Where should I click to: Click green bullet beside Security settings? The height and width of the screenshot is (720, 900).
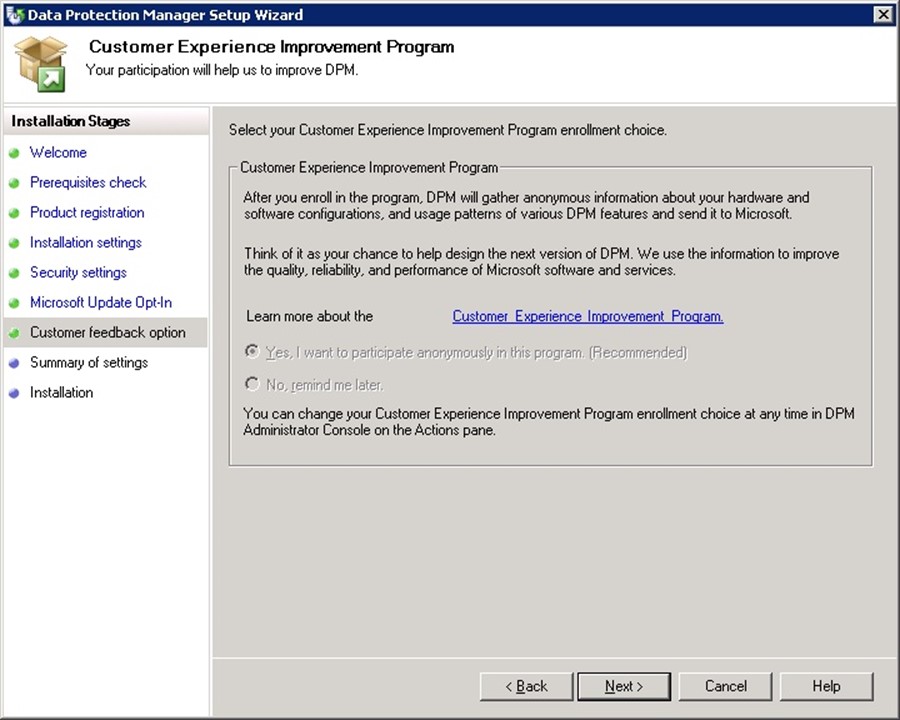(x=14, y=273)
